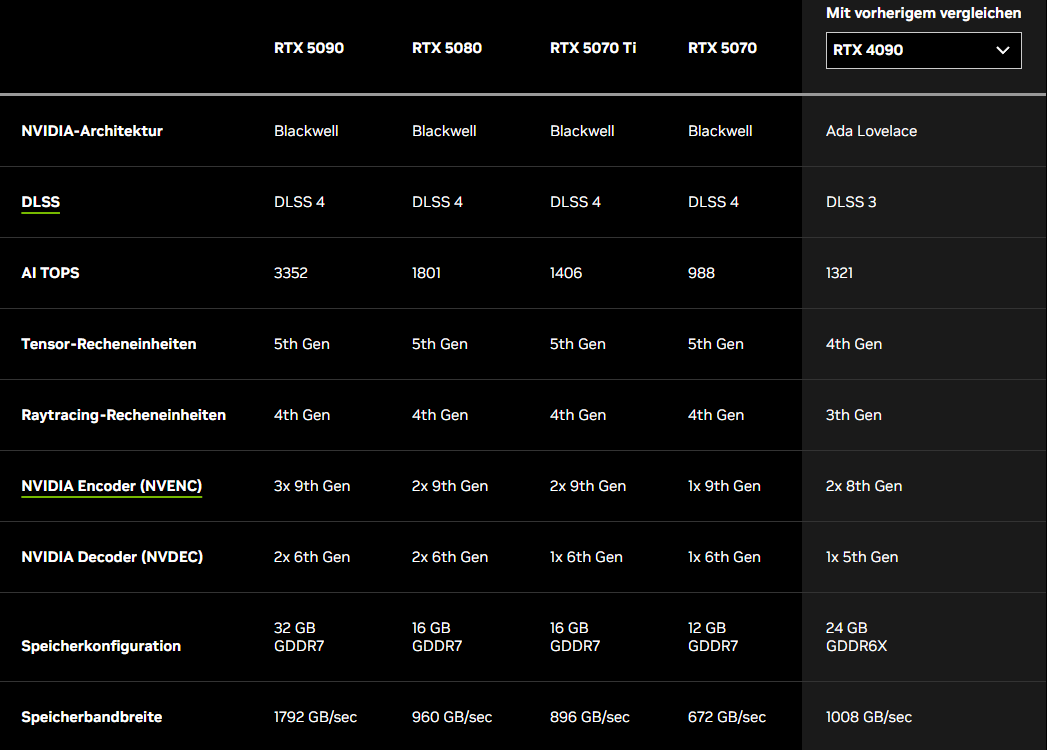Select the RTX 5080 column header
Viewport: 1047px width, 750px height.
pos(447,48)
